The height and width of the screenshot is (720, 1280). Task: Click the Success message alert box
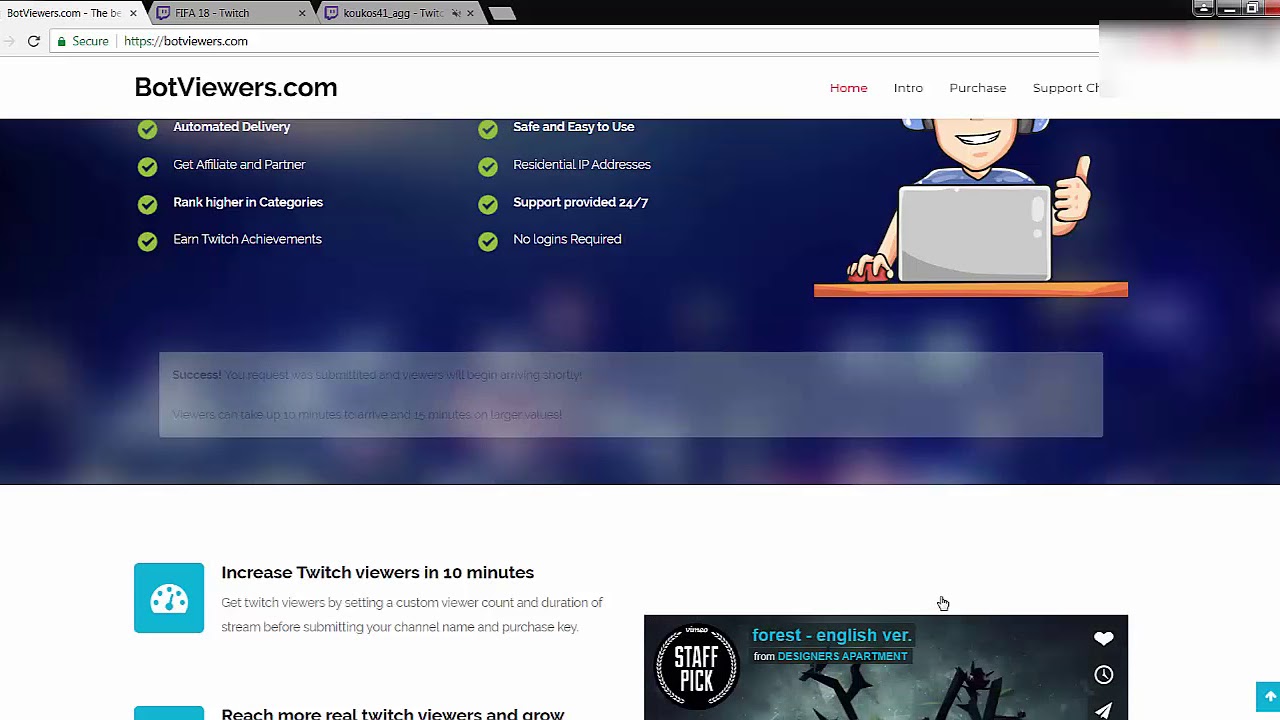[x=631, y=394]
